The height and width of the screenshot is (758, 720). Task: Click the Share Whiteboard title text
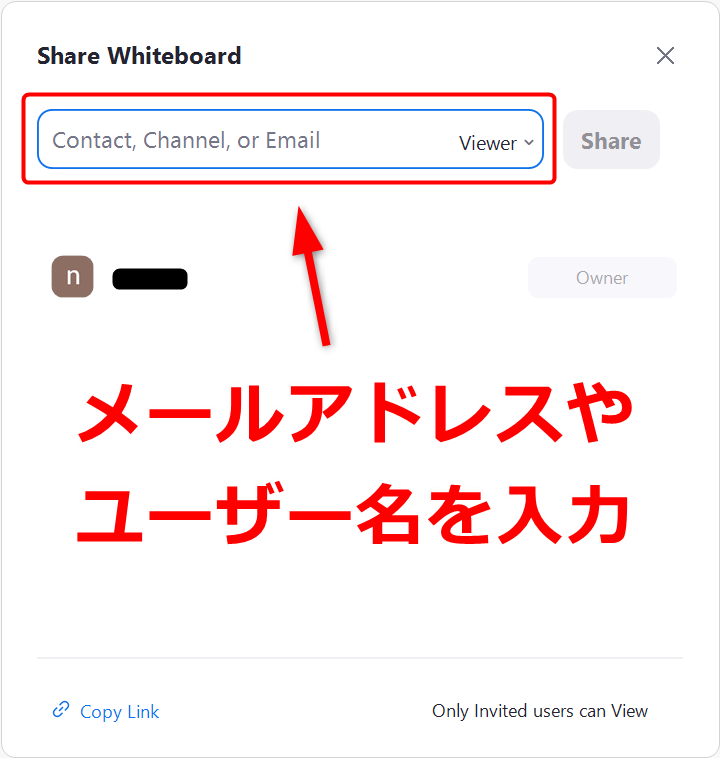pyautogui.click(x=139, y=56)
